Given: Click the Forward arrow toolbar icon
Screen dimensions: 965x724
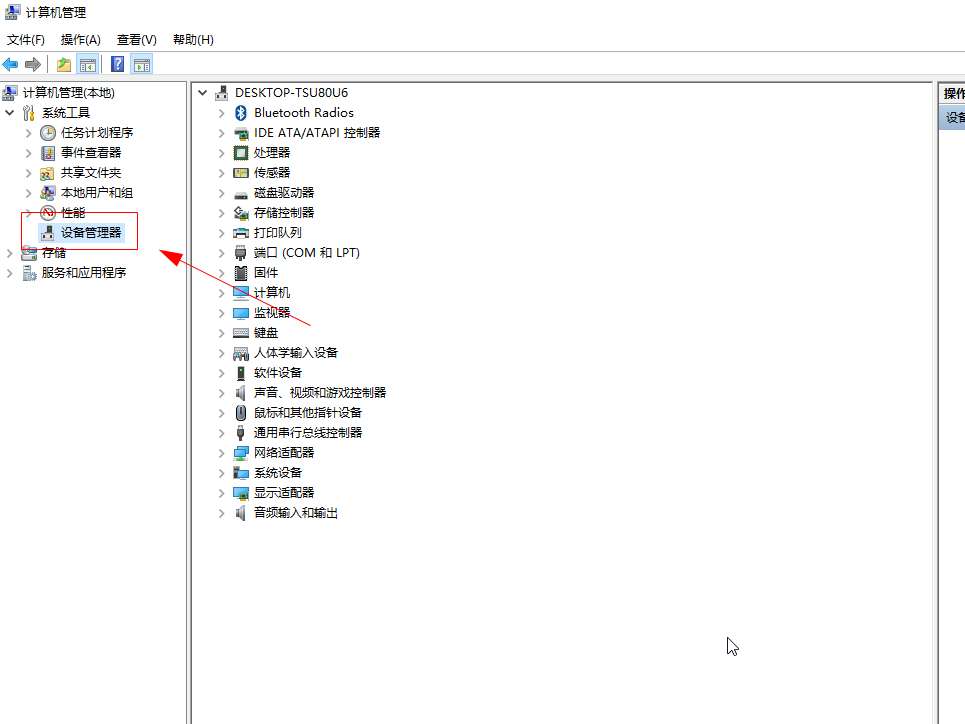Looking at the screenshot, I should tap(33, 64).
